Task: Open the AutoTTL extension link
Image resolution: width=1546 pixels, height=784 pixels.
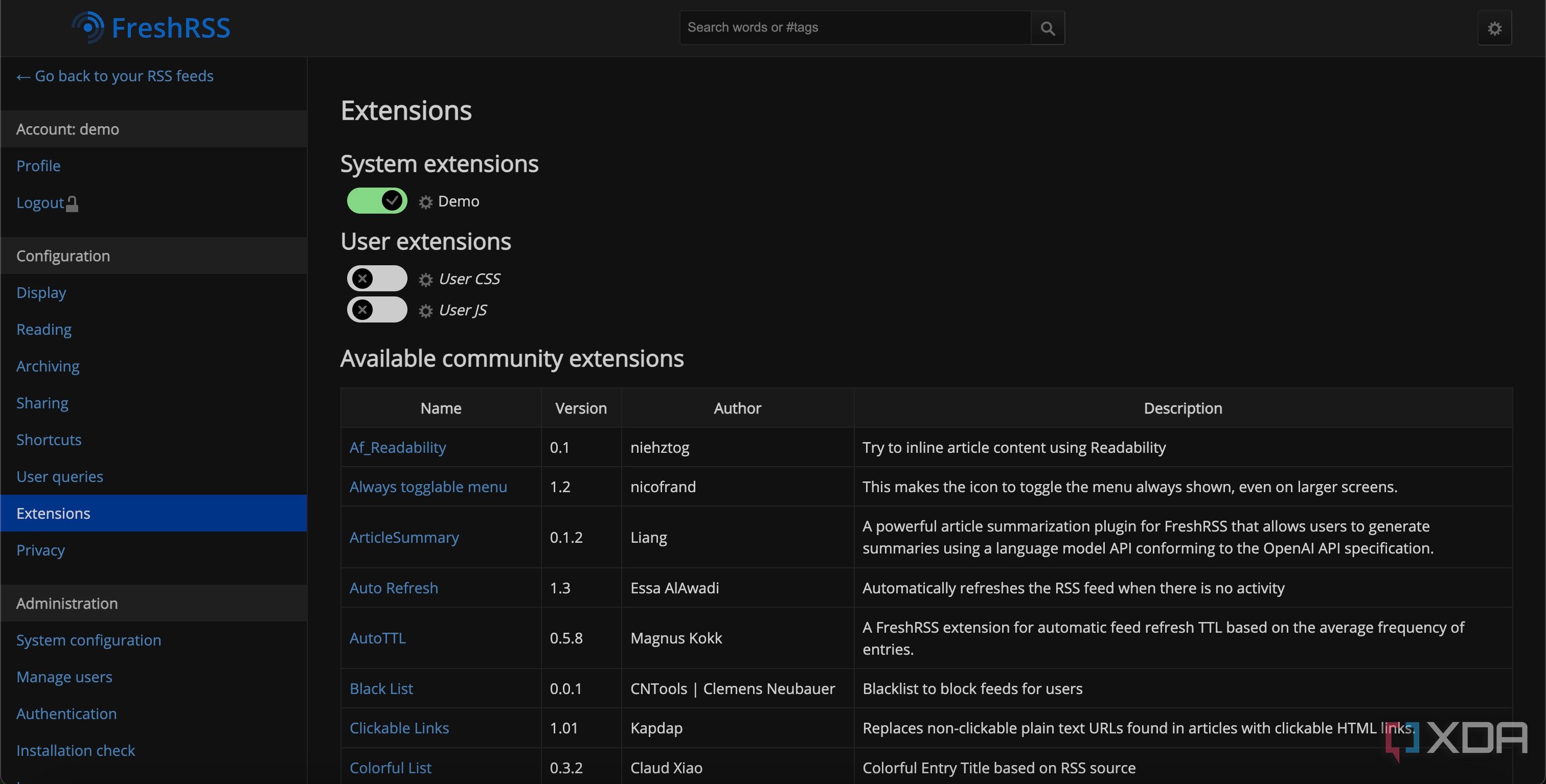Action: pyautogui.click(x=377, y=638)
